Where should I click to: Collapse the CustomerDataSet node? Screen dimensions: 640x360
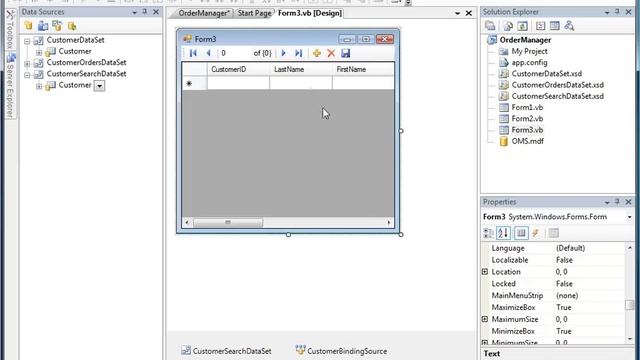coord(27,41)
